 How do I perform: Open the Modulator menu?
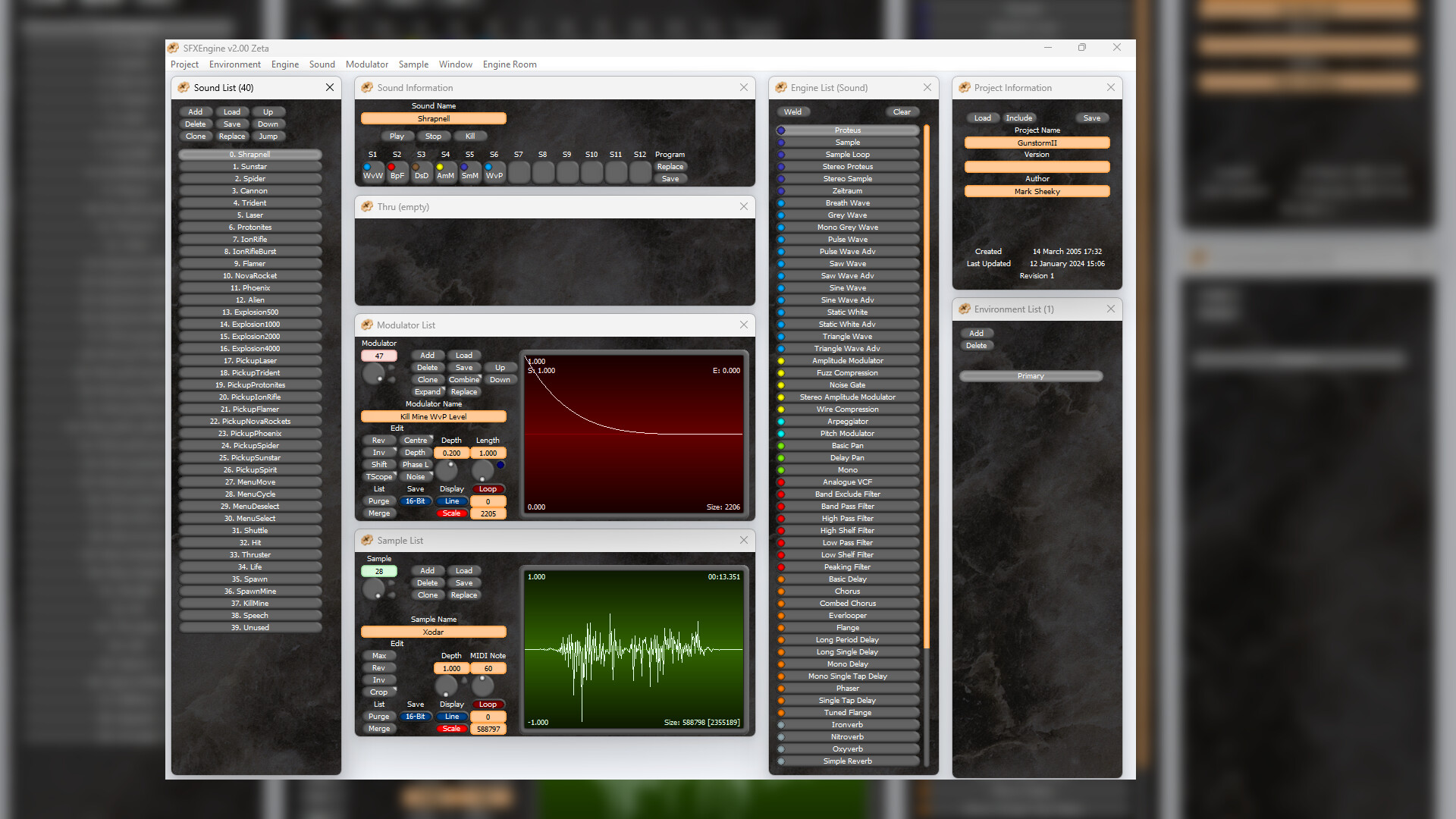tap(367, 64)
